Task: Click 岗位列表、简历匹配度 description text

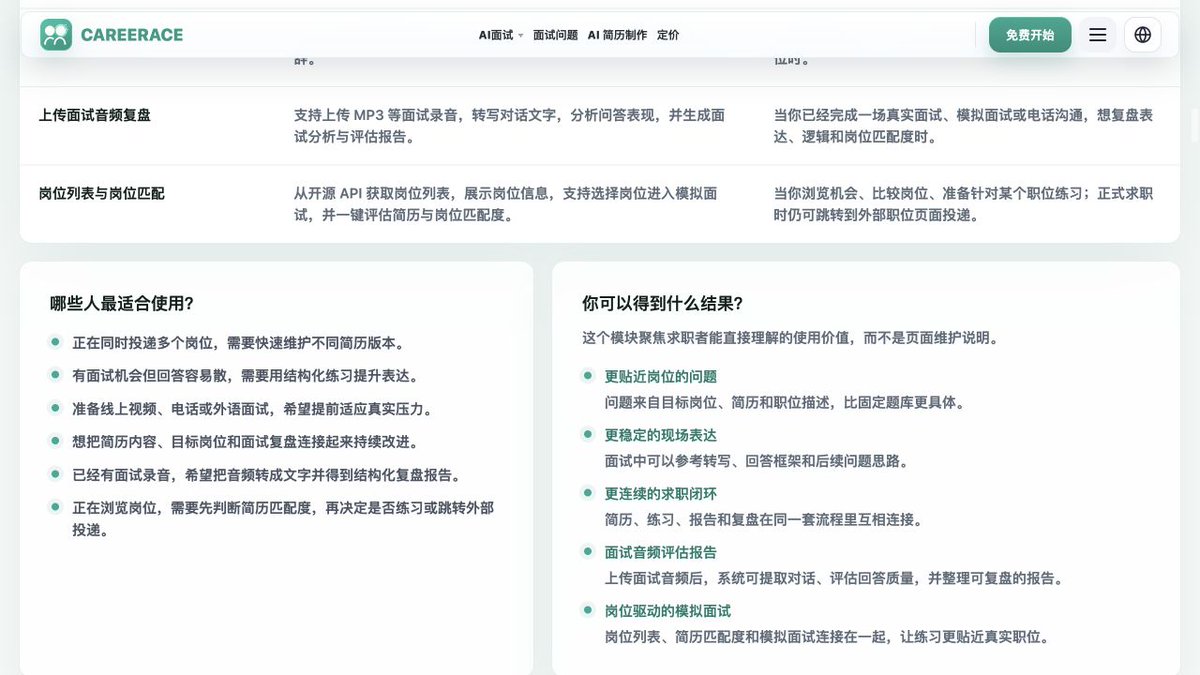Action: point(827,637)
